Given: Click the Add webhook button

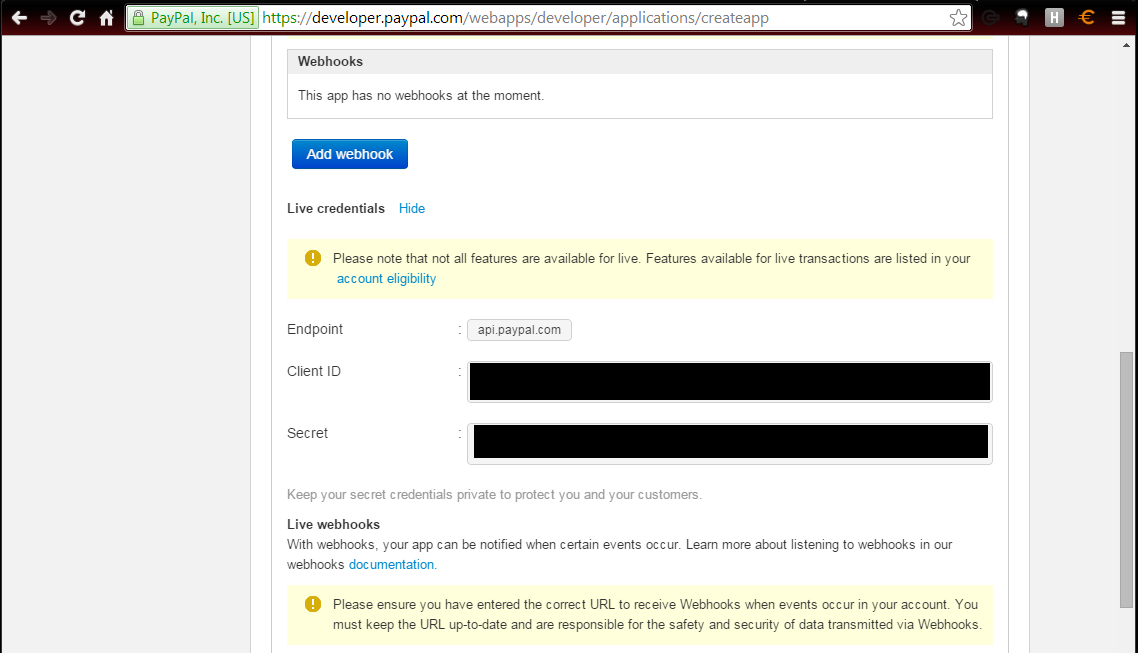Looking at the screenshot, I should (x=350, y=154).
